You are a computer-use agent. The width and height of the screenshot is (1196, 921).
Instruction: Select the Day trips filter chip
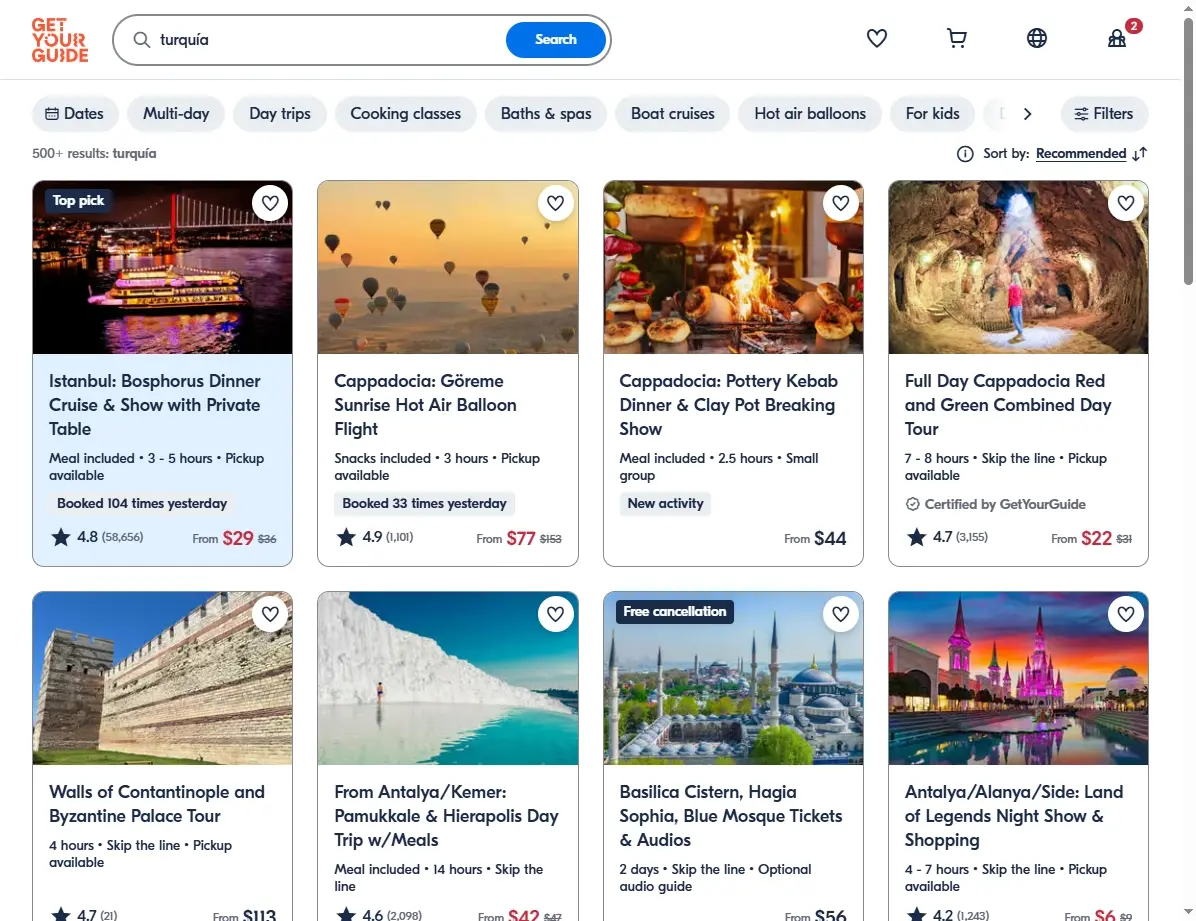(280, 114)
